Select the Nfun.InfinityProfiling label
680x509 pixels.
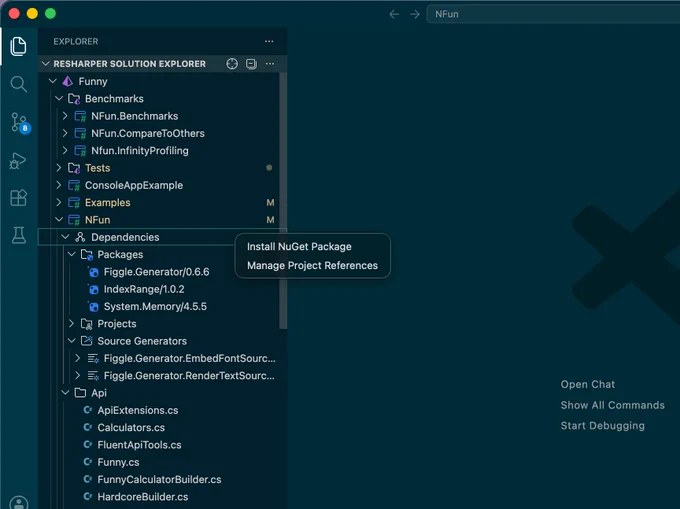click(x=140, y=150)
